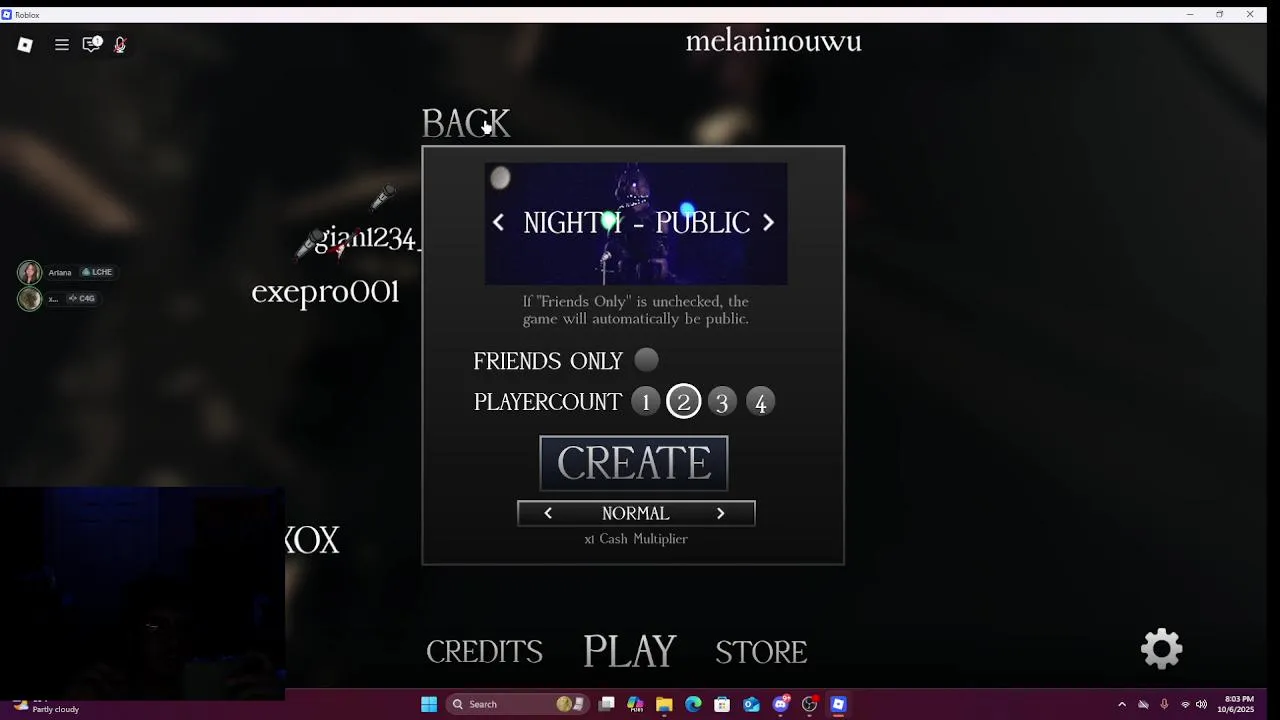1280x720 pixels.
Task: Open Discord from the taskbar
Action: coord(781,704)
